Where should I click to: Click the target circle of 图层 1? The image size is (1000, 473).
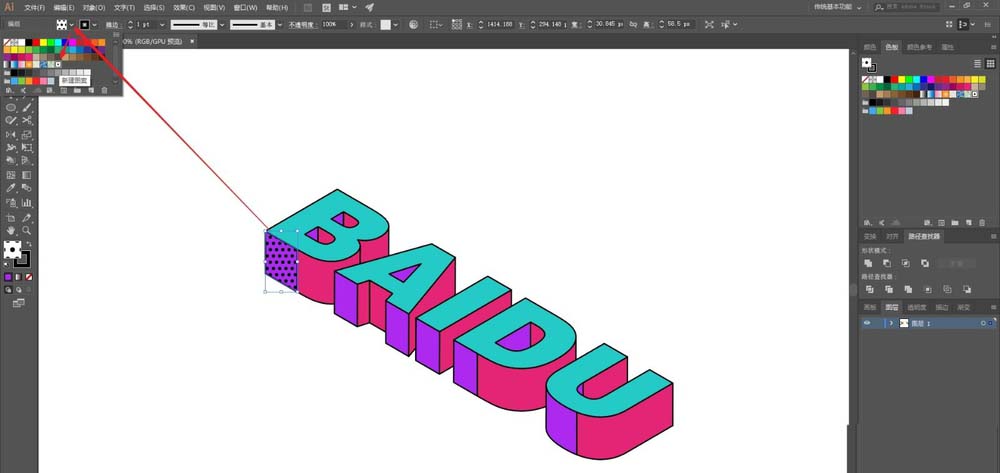point(983,323)
